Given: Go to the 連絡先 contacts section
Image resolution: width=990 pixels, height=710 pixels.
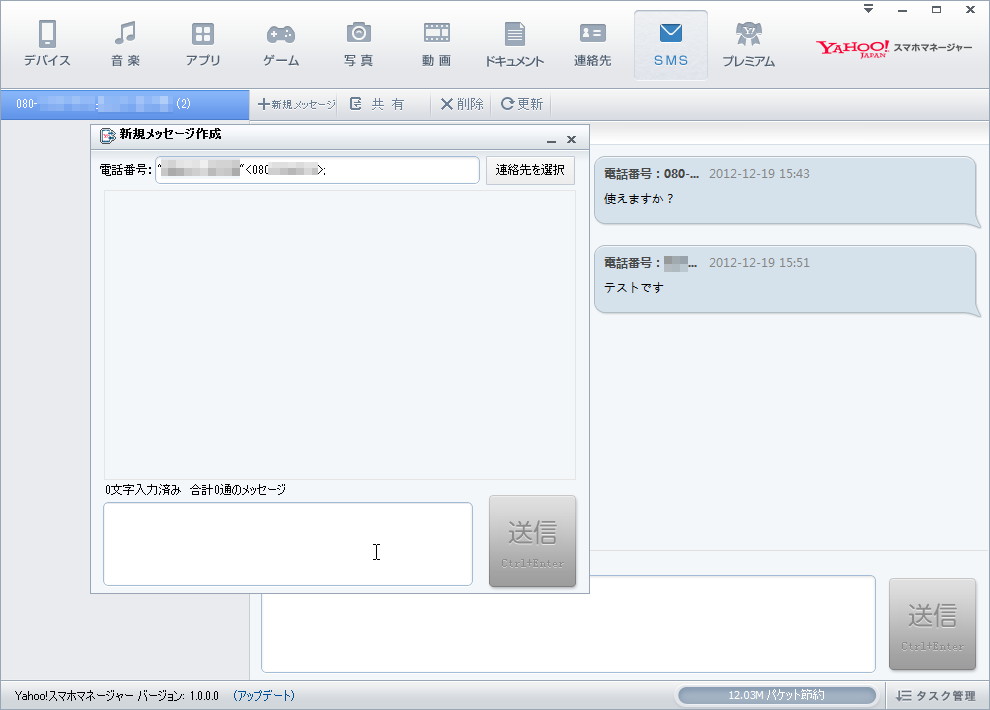Looking at the screenshot, I should click(x=592, y=44).
